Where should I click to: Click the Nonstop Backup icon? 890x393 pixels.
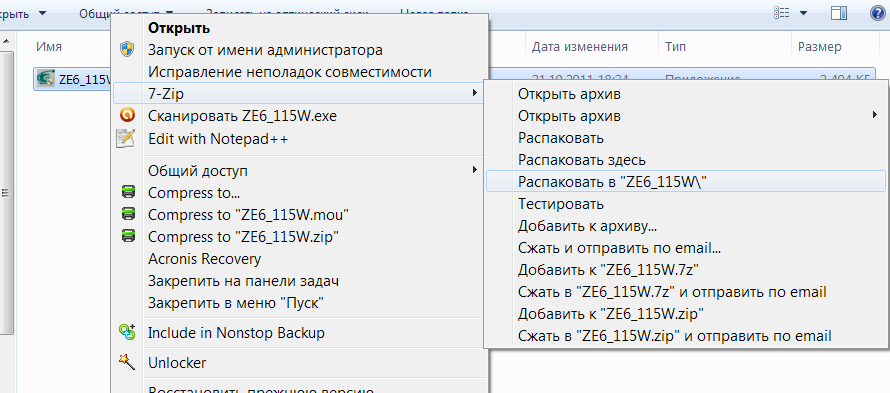coord(127,332)
